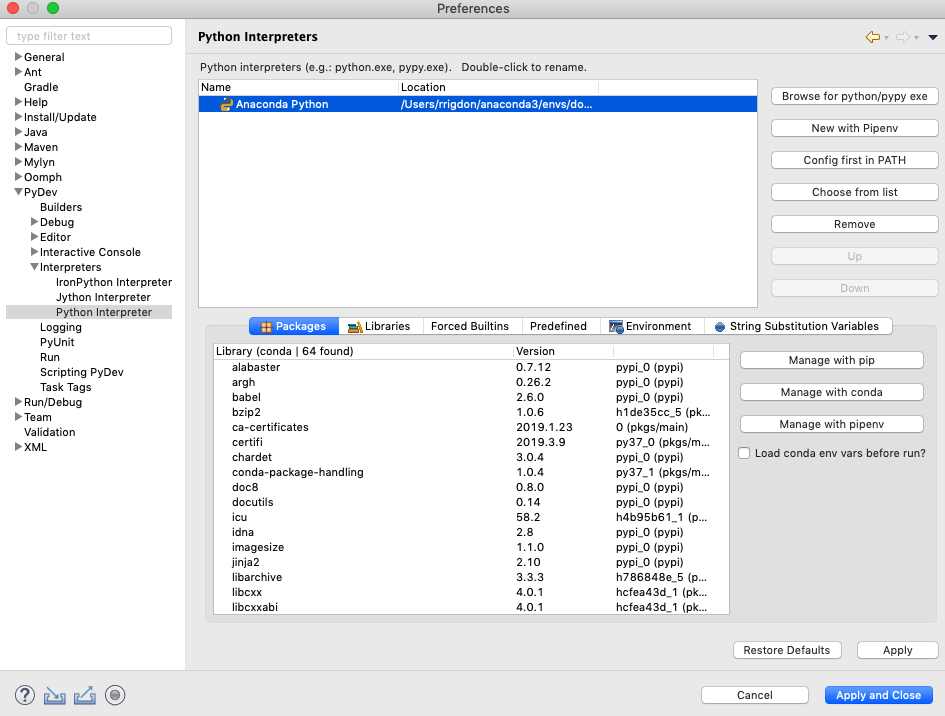Click the export preferences icon
Viewport: 945px width, 716px height.
(85, 696)
